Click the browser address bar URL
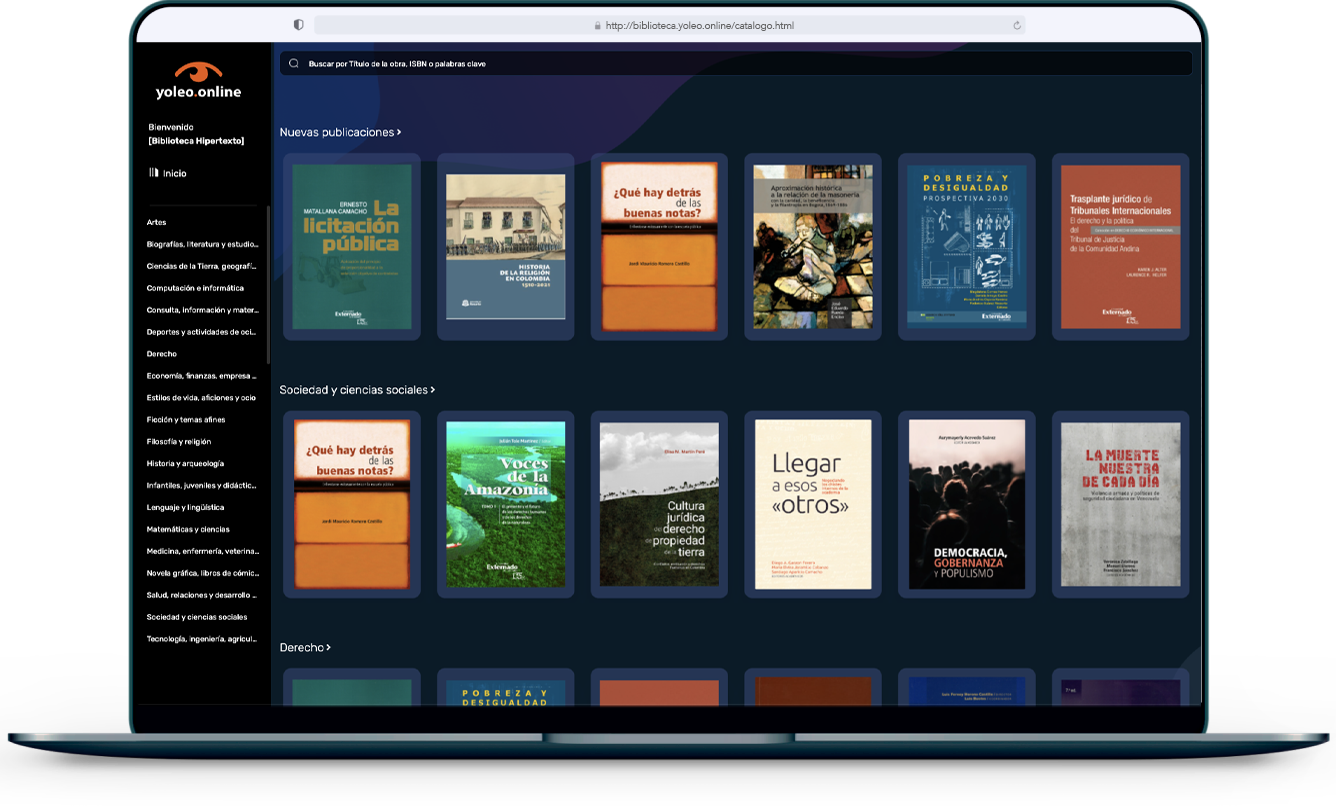Image resolution: width=1336 pixels, height=808 pixels. [x=699, y=26]
